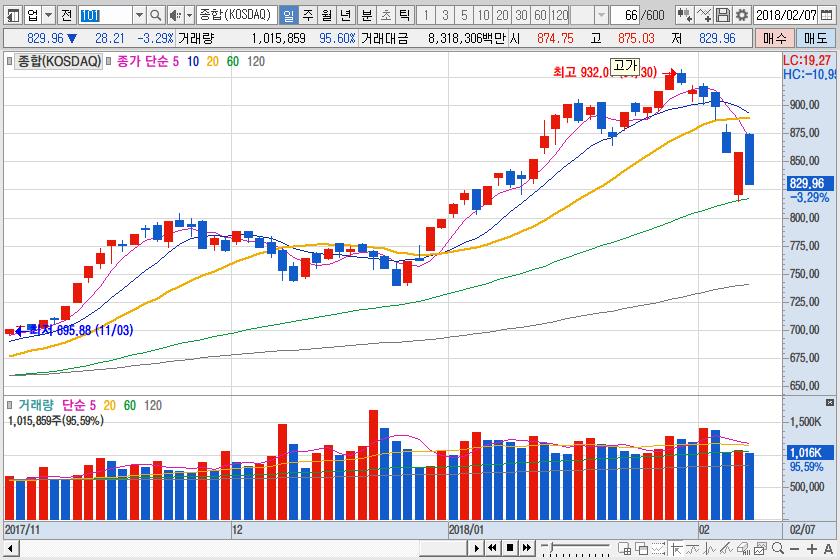Zoom in with the plus icon

812,548
